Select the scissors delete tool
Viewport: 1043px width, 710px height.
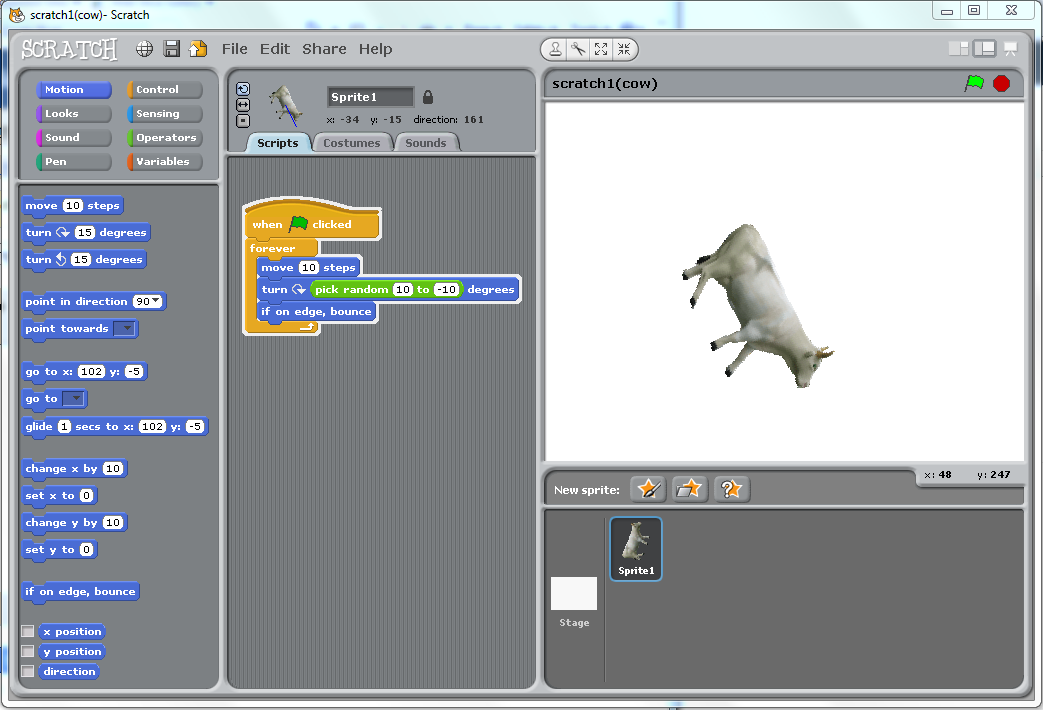pyautogui.click(x=578, y=49)
